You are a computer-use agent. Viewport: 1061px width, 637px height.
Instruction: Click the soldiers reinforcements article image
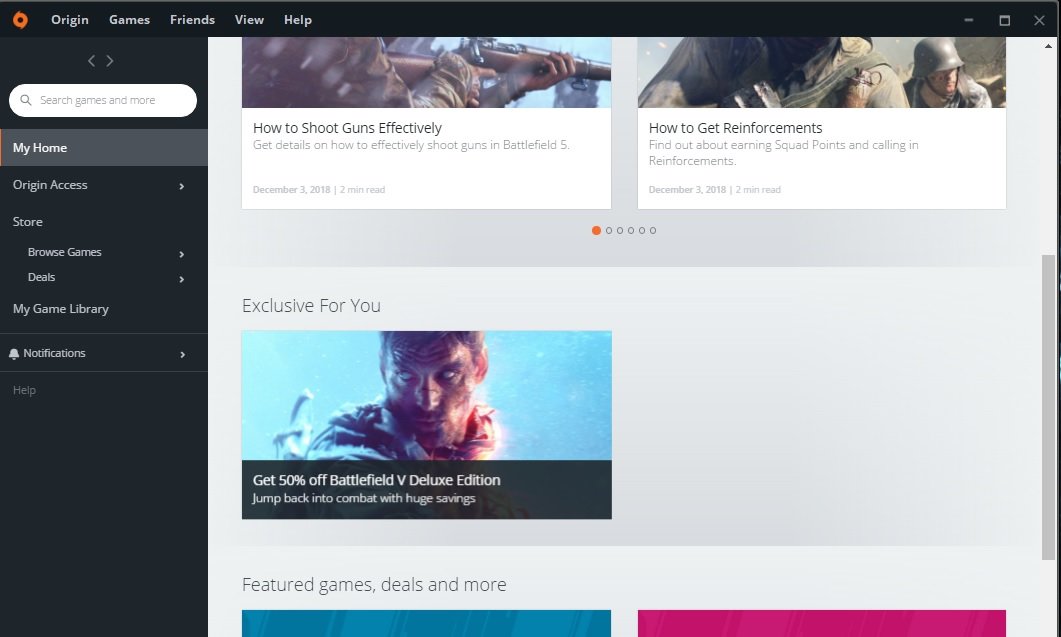(821, 72)
